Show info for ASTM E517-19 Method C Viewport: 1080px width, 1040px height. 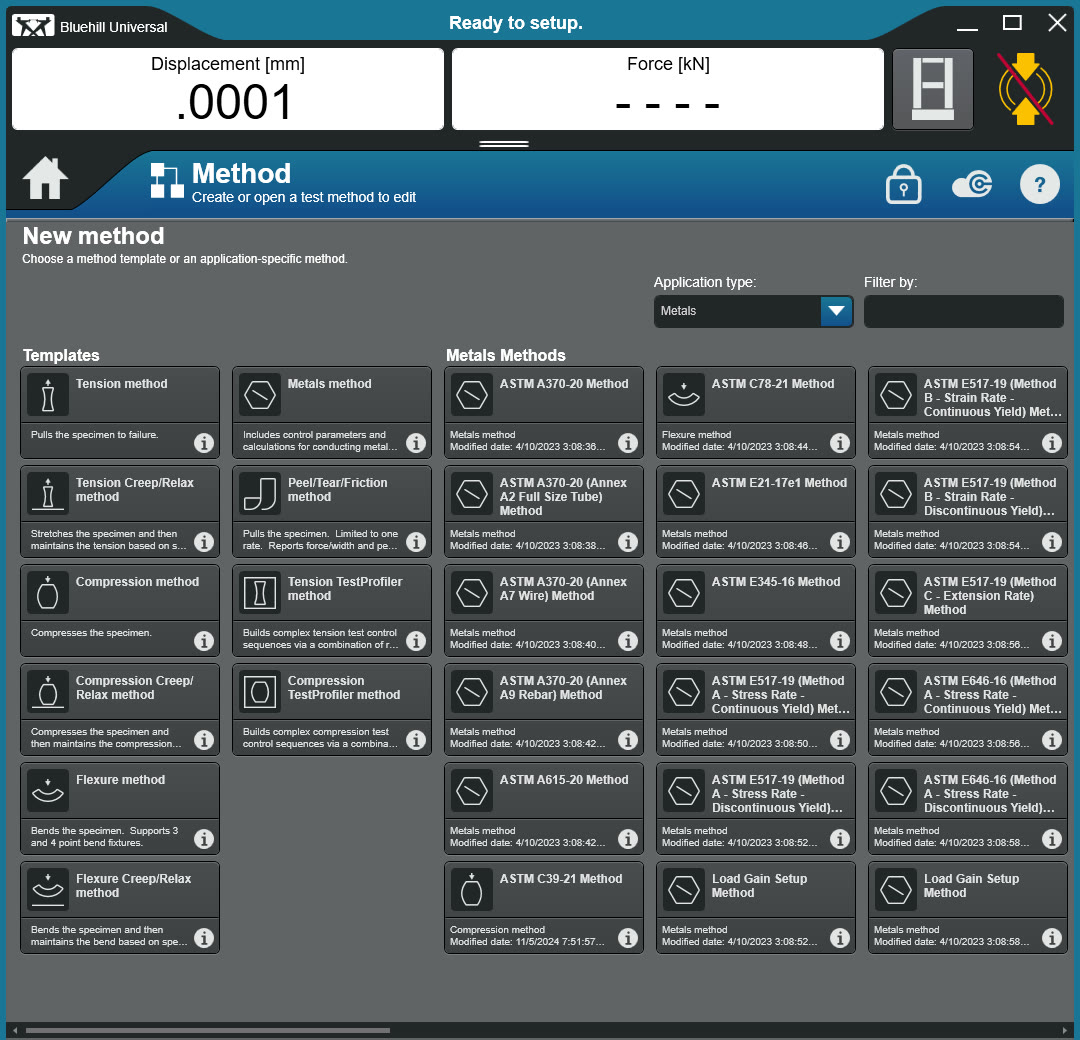coord(1052,641)
